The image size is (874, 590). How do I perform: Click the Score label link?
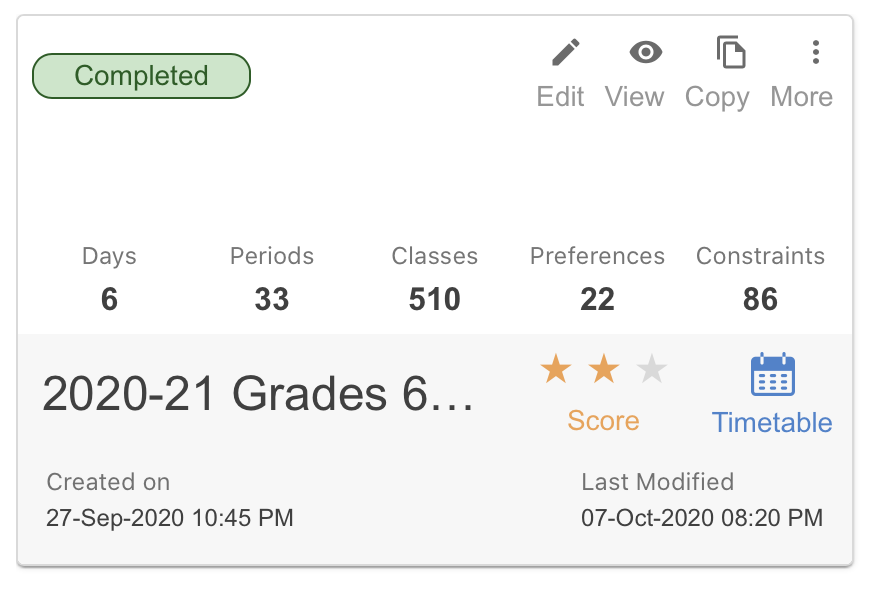click(x=603, y=420)
